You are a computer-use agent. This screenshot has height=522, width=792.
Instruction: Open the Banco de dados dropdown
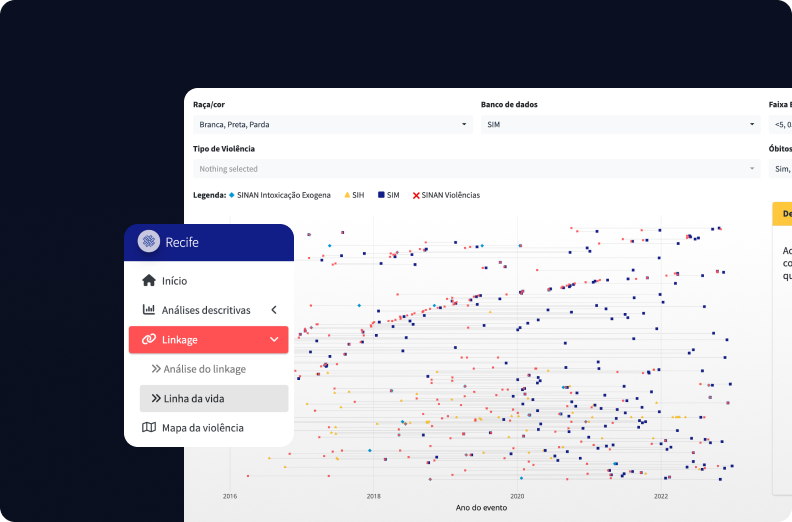click(x=620, y=125)
